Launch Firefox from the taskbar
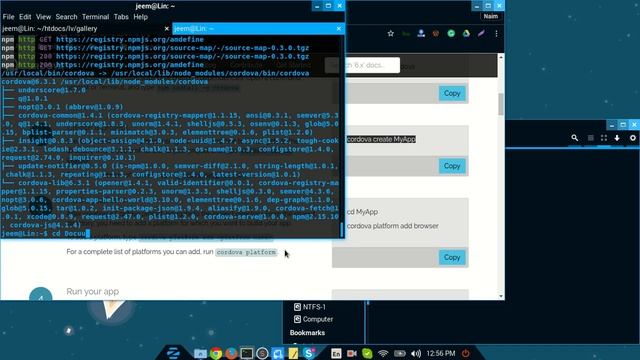Image resolution: width=640 pixels, height=360 pixels. 231,353
